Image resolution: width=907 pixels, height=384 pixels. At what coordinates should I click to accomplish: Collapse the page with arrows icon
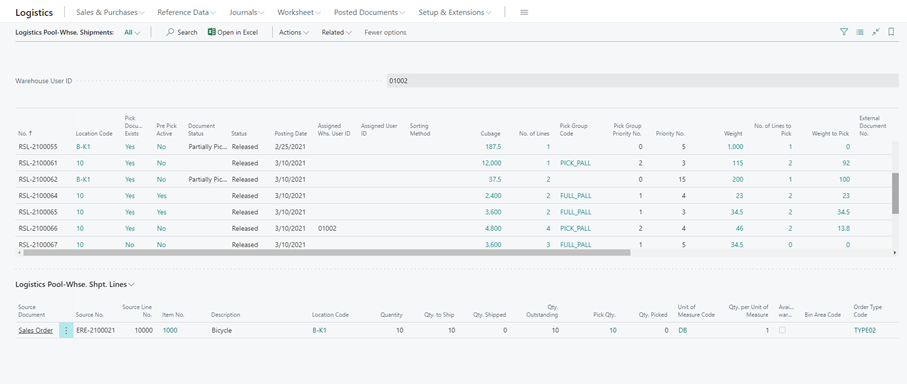[x=876, y=32]
